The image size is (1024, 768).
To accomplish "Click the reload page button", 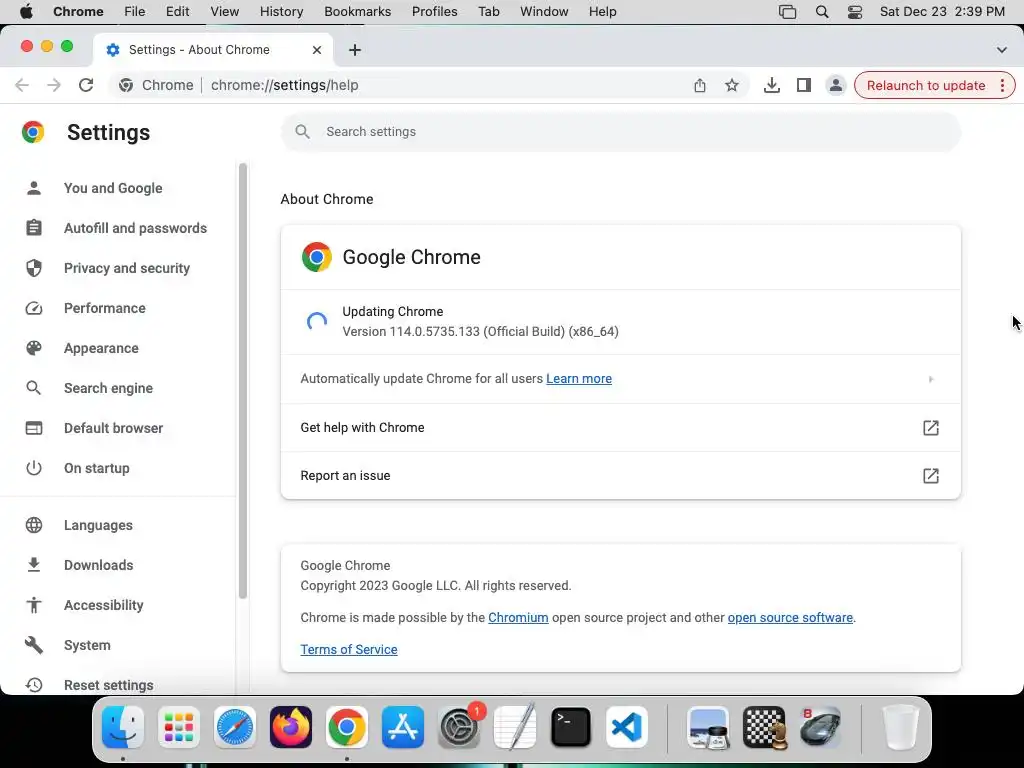I will point(86,85).
